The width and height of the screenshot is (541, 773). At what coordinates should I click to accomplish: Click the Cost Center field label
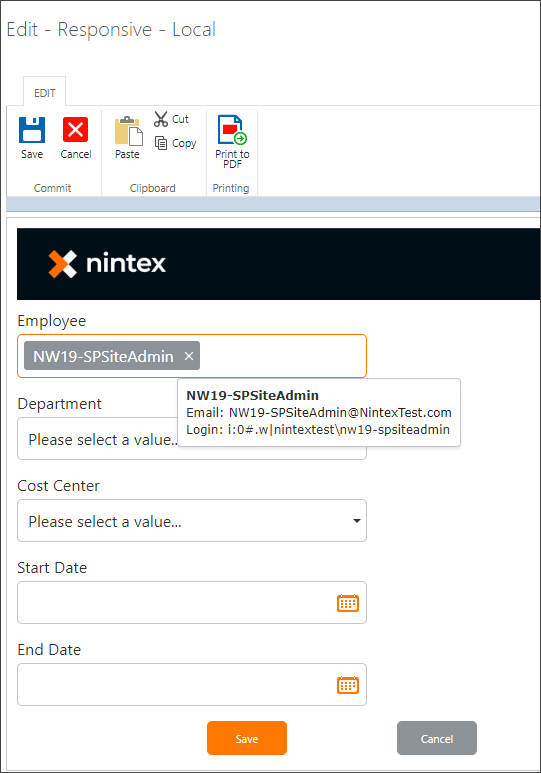pos(58,486)
